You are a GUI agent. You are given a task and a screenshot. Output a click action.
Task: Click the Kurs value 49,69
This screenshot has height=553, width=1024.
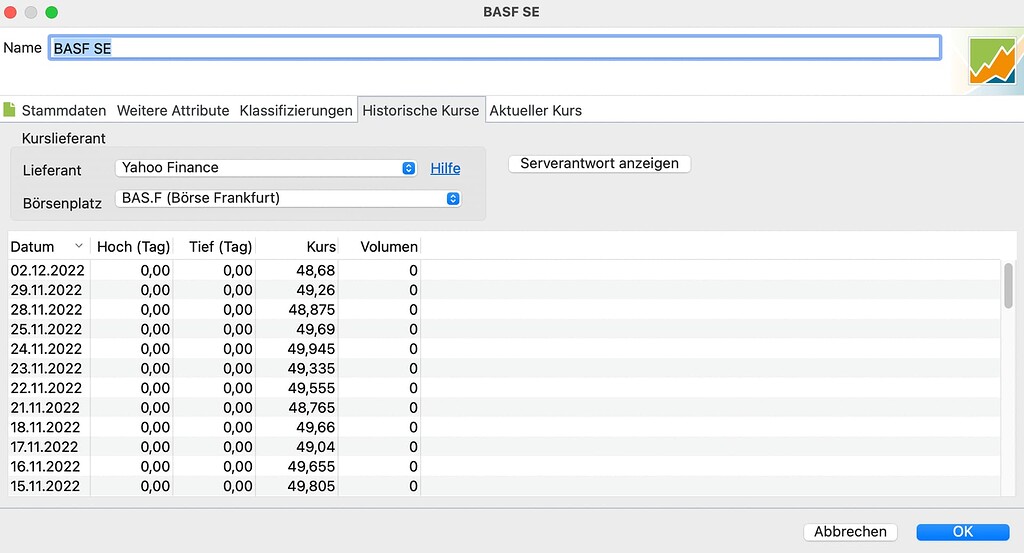click(x=315, y=329)
